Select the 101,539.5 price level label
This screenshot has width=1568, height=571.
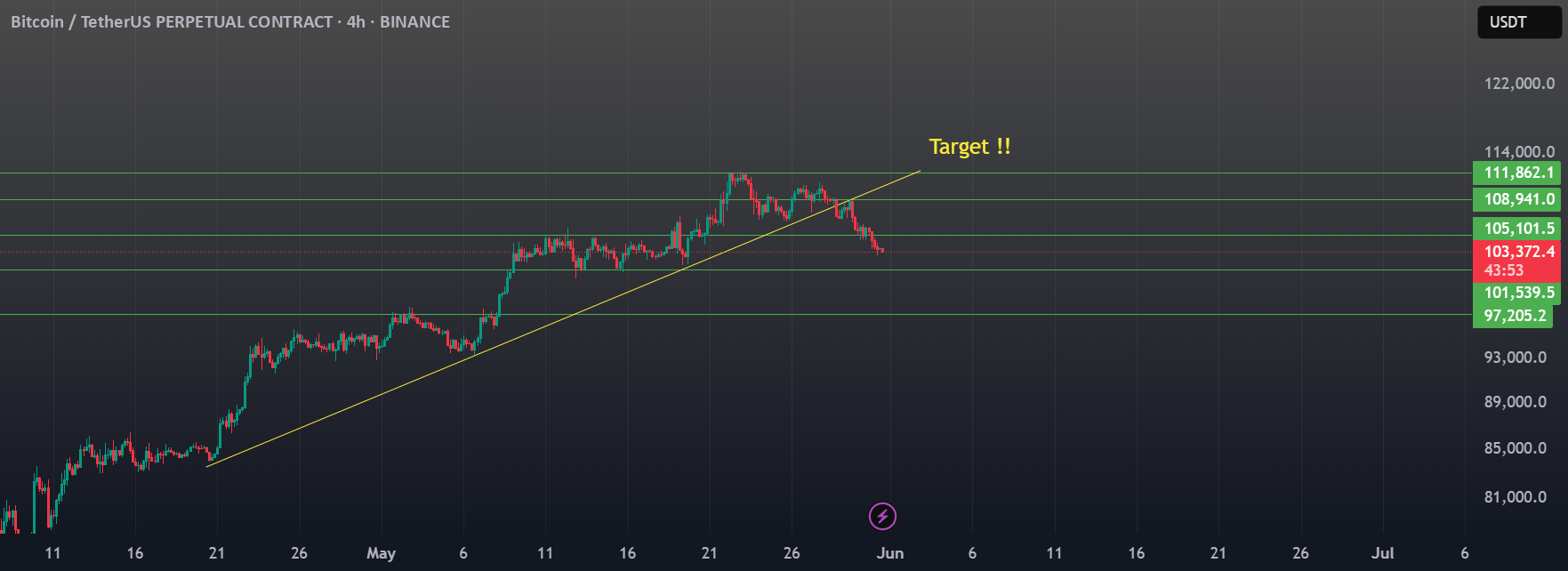(x=1516, y=293)
